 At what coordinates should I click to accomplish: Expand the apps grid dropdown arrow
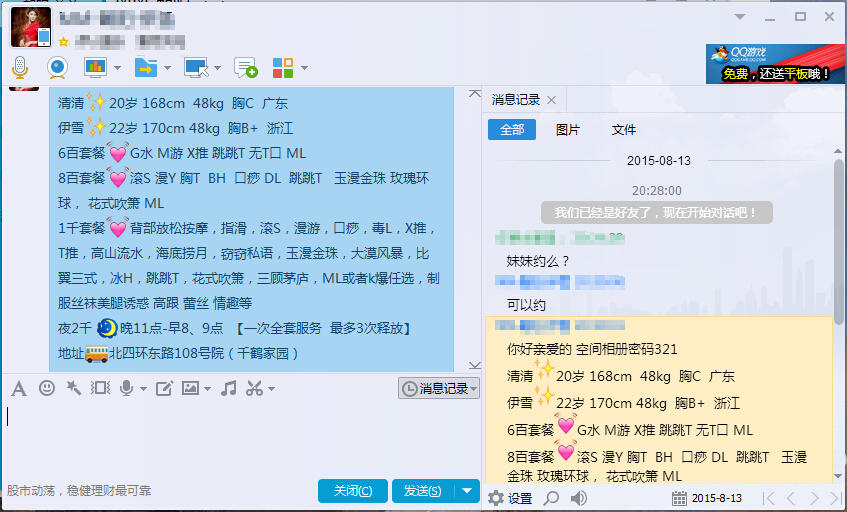point(304,68)
